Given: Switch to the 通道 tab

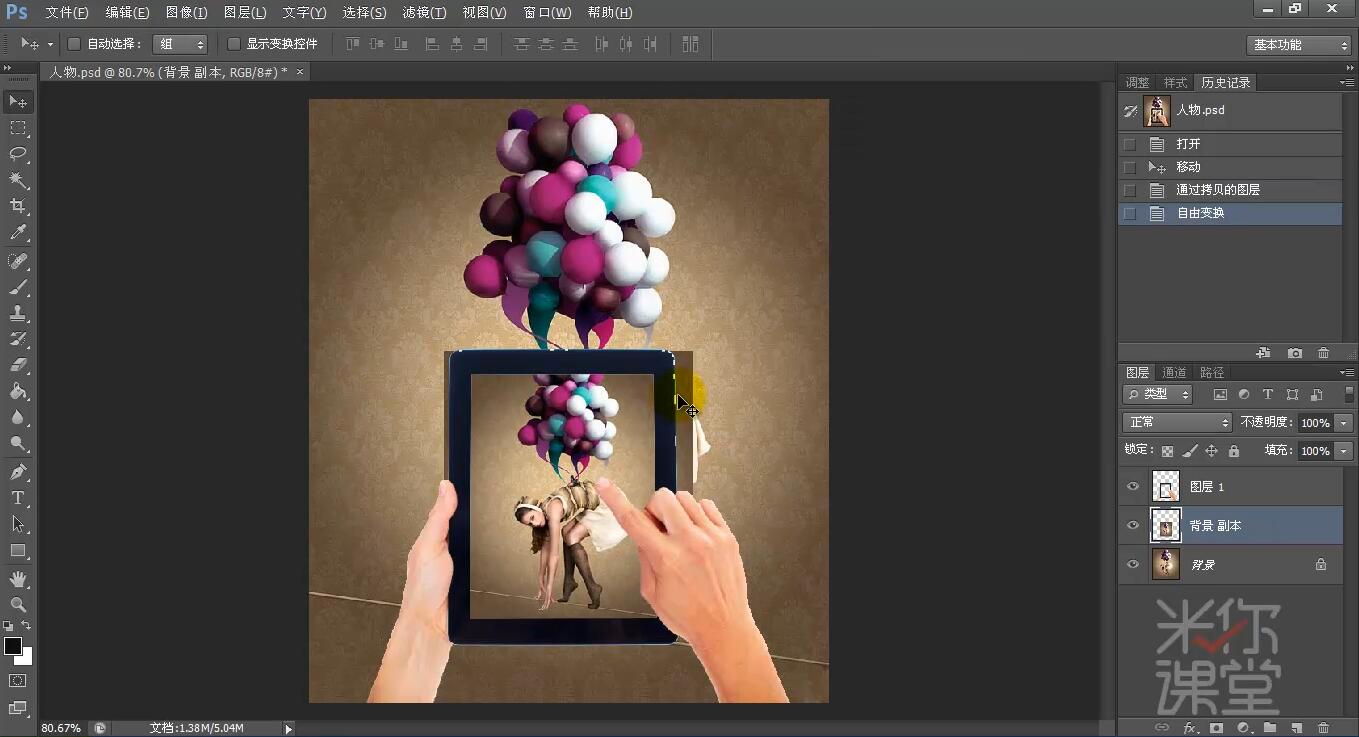Looking at the screenshot, I should pyautogui.click(x=1174, y=373).
